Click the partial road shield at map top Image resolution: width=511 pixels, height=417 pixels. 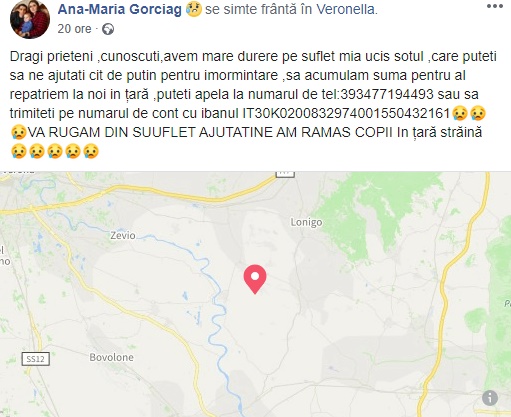coord(285,174)
